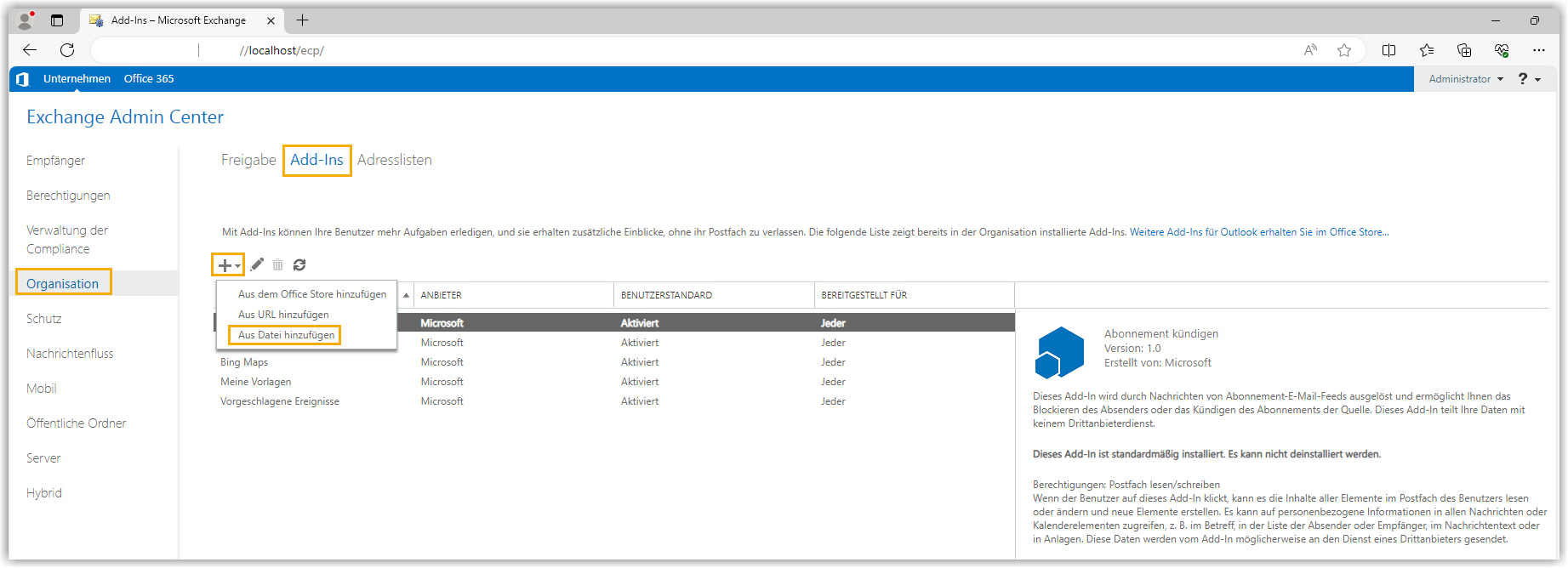Open the favorites list icon
The height and width of the screenshot is (568, 1568).
pos(1427,50)
